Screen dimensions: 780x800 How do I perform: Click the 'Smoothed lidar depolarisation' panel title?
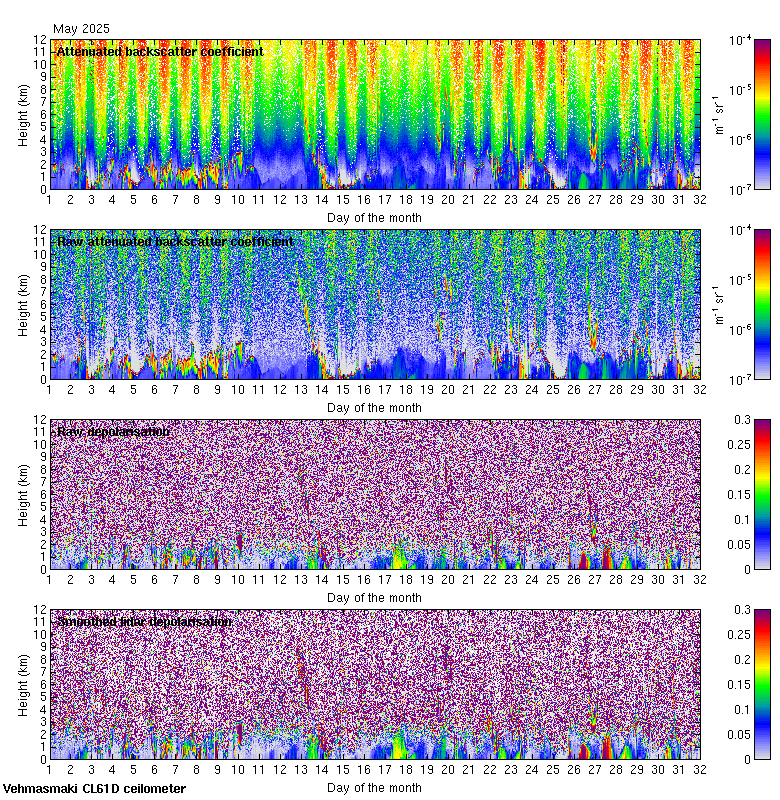click(x=144, y=621)
